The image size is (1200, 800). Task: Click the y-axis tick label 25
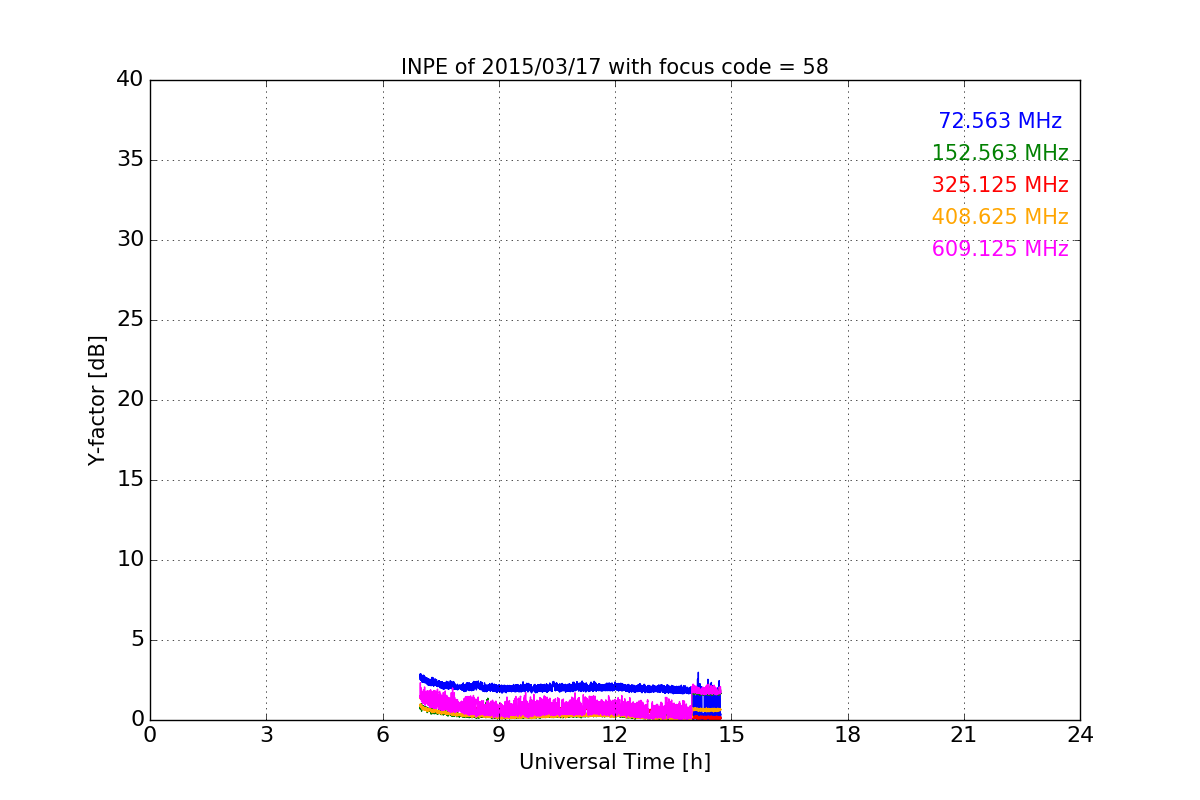(x=130, y=320)
